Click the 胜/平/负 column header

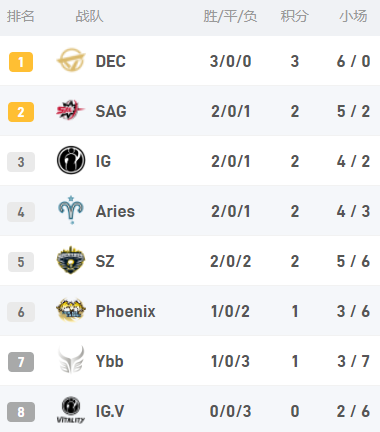[x=230, y=16]
